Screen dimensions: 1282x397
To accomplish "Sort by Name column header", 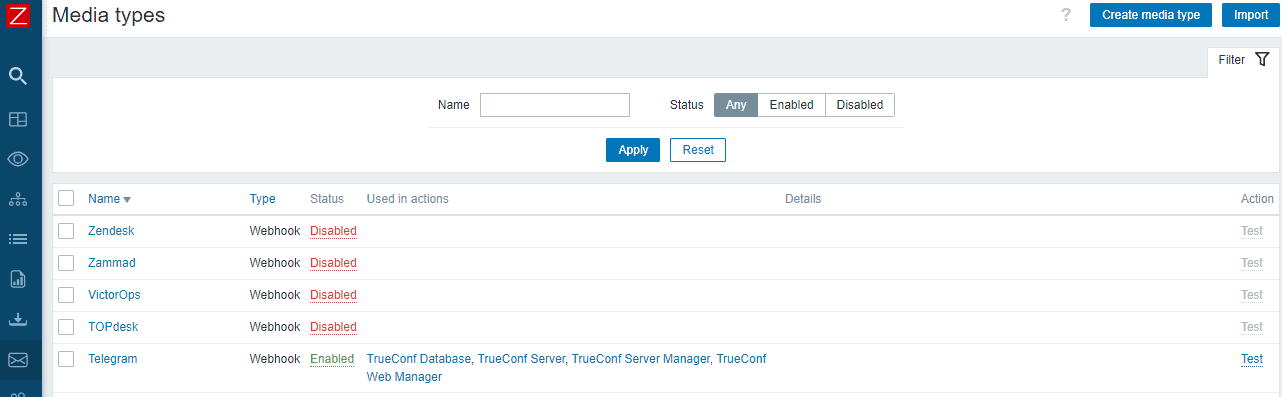I will [109, 199].
